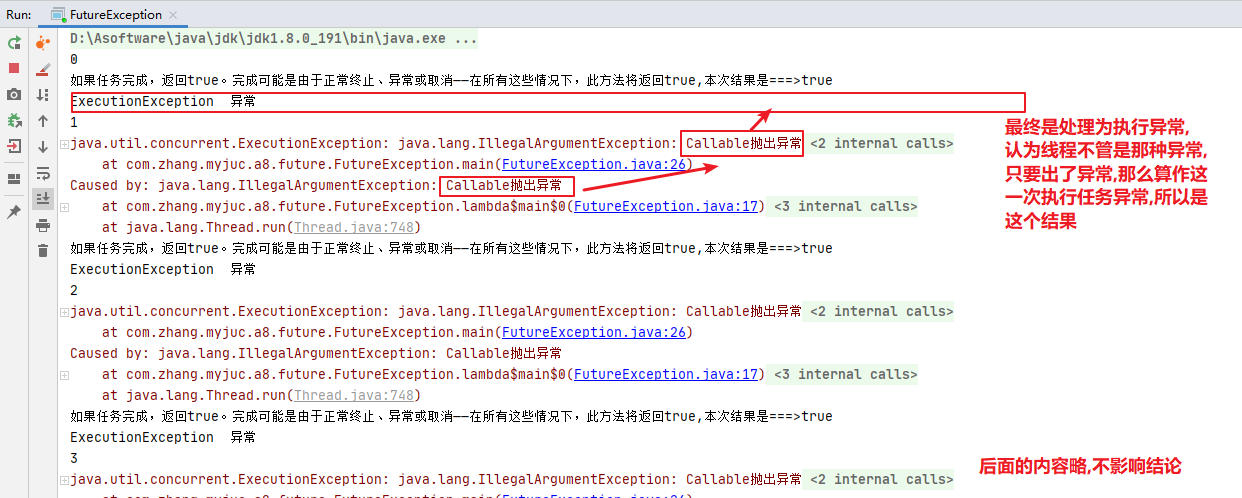The width and height of the screenshot is (1242, 498).
Task: Click the red pencil highlight icon
Action: 42,68
